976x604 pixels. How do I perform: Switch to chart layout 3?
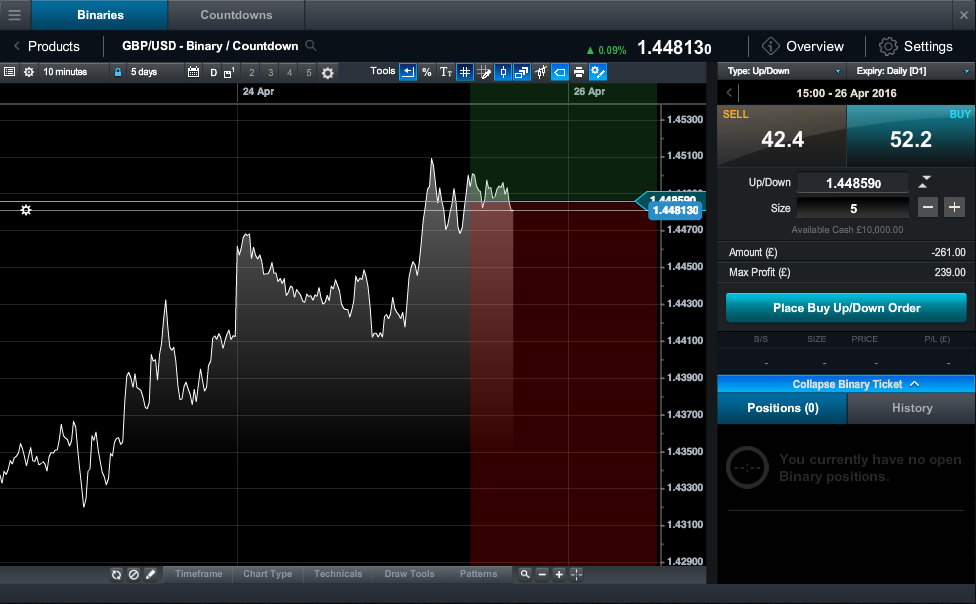pos(271,72)
